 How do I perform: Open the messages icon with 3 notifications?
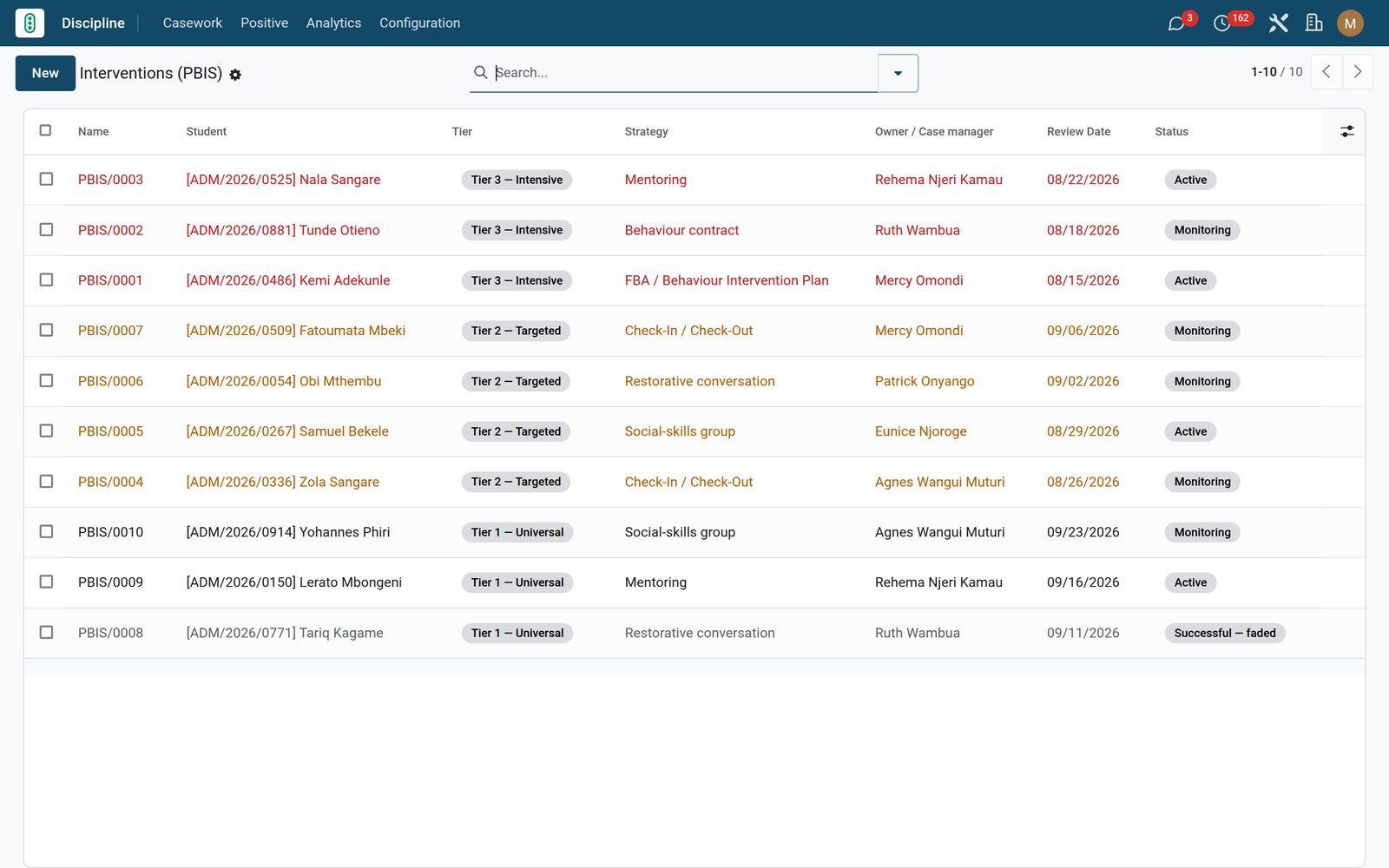click(x=1176, y=23)
